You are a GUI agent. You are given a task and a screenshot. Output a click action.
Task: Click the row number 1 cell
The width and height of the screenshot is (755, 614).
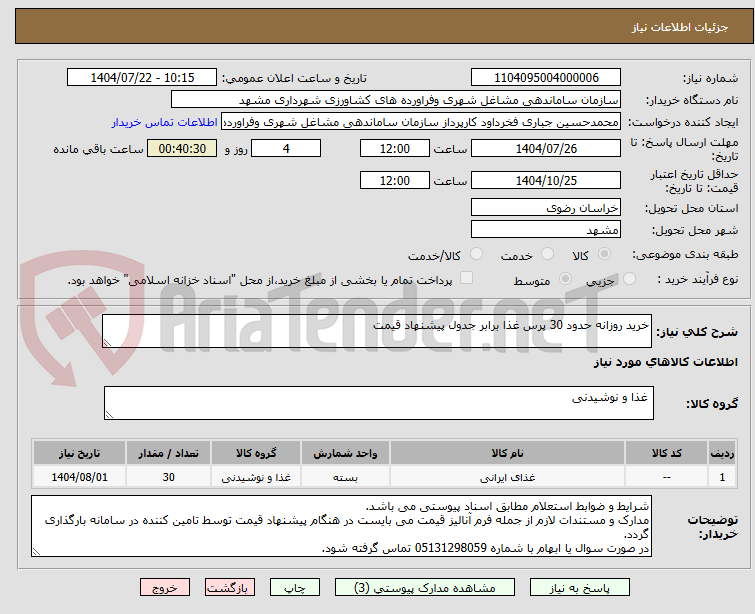click(x=722, y=477)
